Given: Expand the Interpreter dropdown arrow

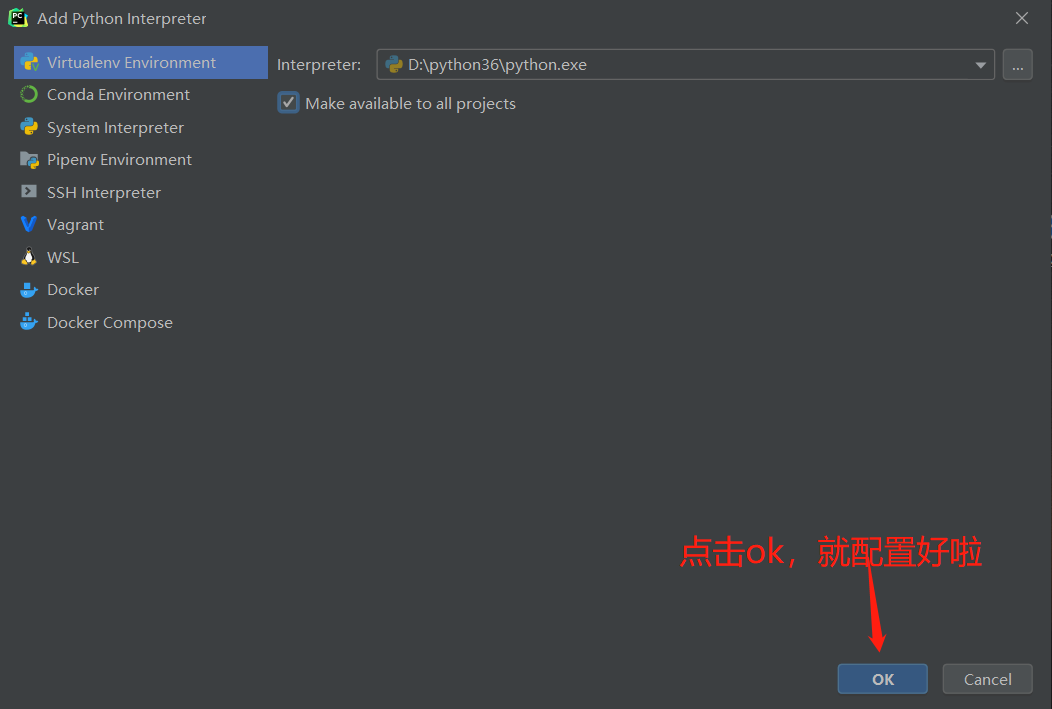Looking at the screenshot, I should 980,65.
